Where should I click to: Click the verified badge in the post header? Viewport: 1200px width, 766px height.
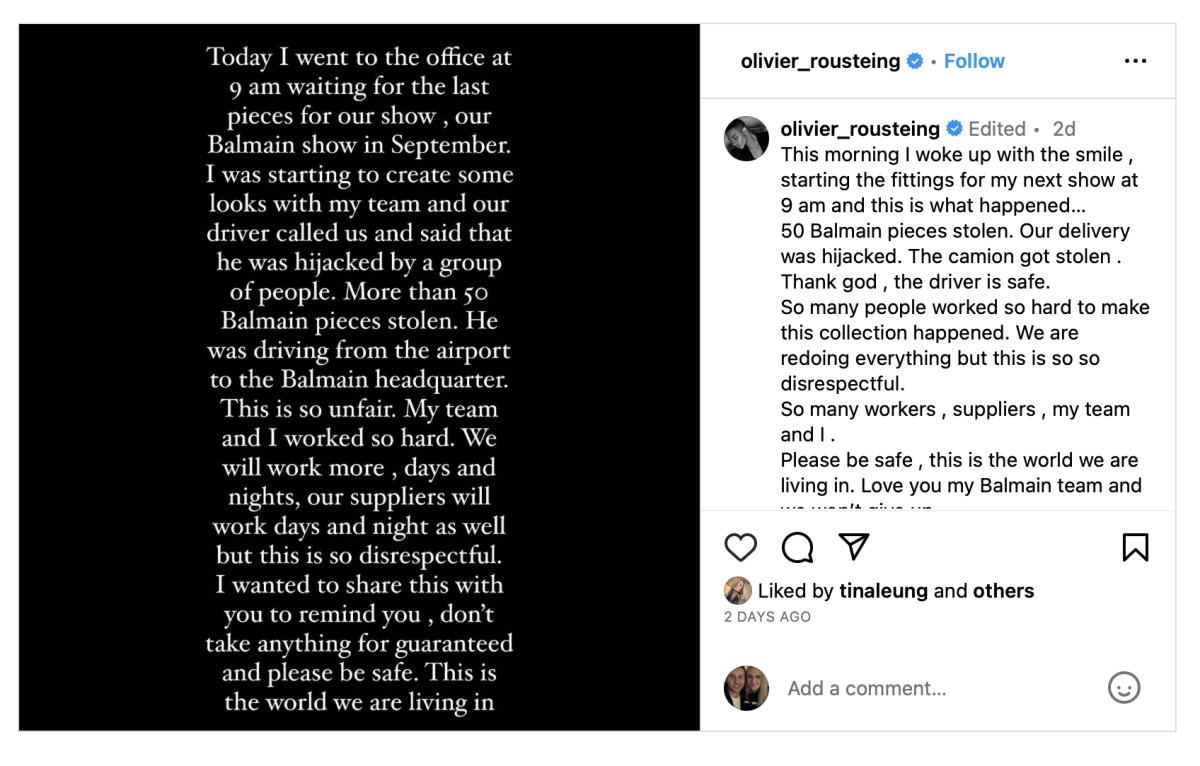pos(914,61)
